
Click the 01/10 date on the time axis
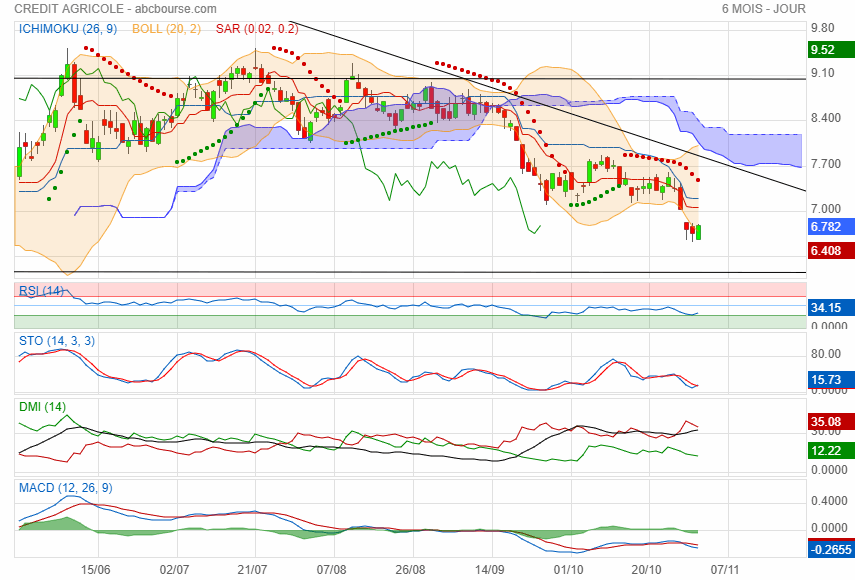(x=568, y=570)
